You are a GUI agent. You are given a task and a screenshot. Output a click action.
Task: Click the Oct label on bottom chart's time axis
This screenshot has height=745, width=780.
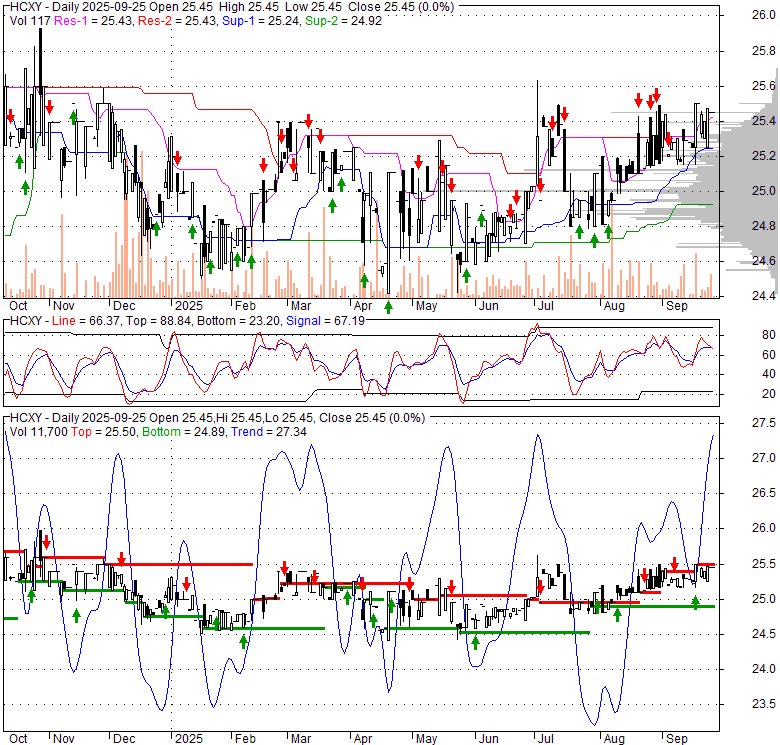[x=18, y=739]
